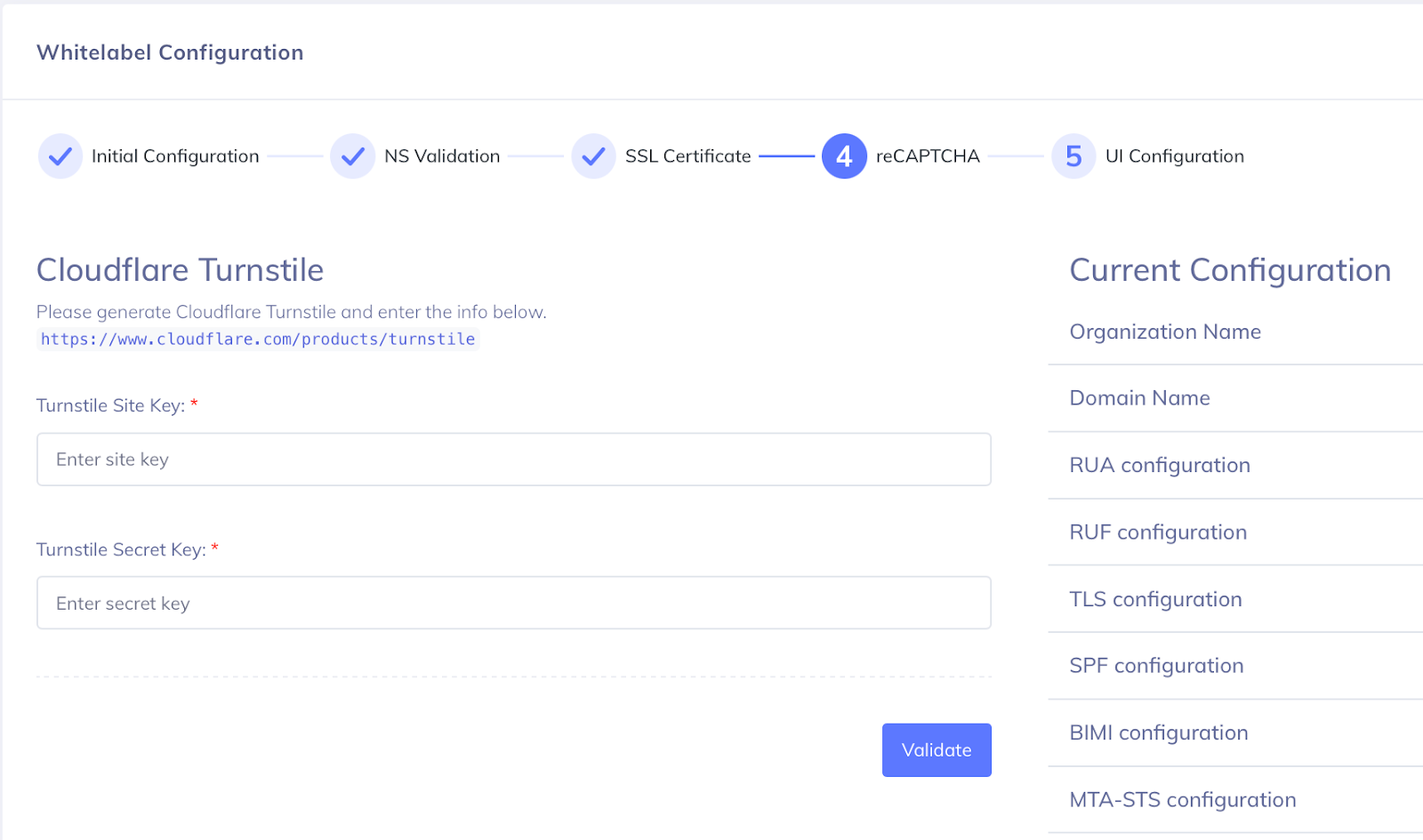Select Domain Name configuration row
Screen dimensions: 1423x840
pyautogui.click(x=1236, y=398)
